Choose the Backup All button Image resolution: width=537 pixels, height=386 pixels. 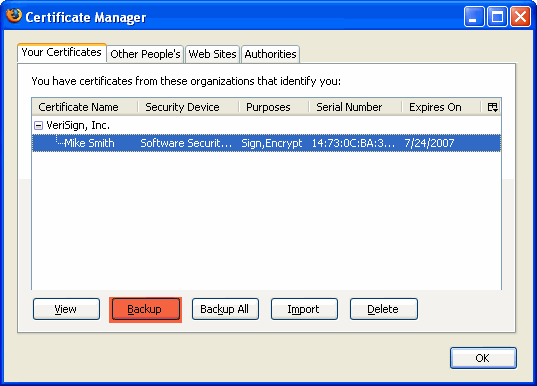coord(225,309)
